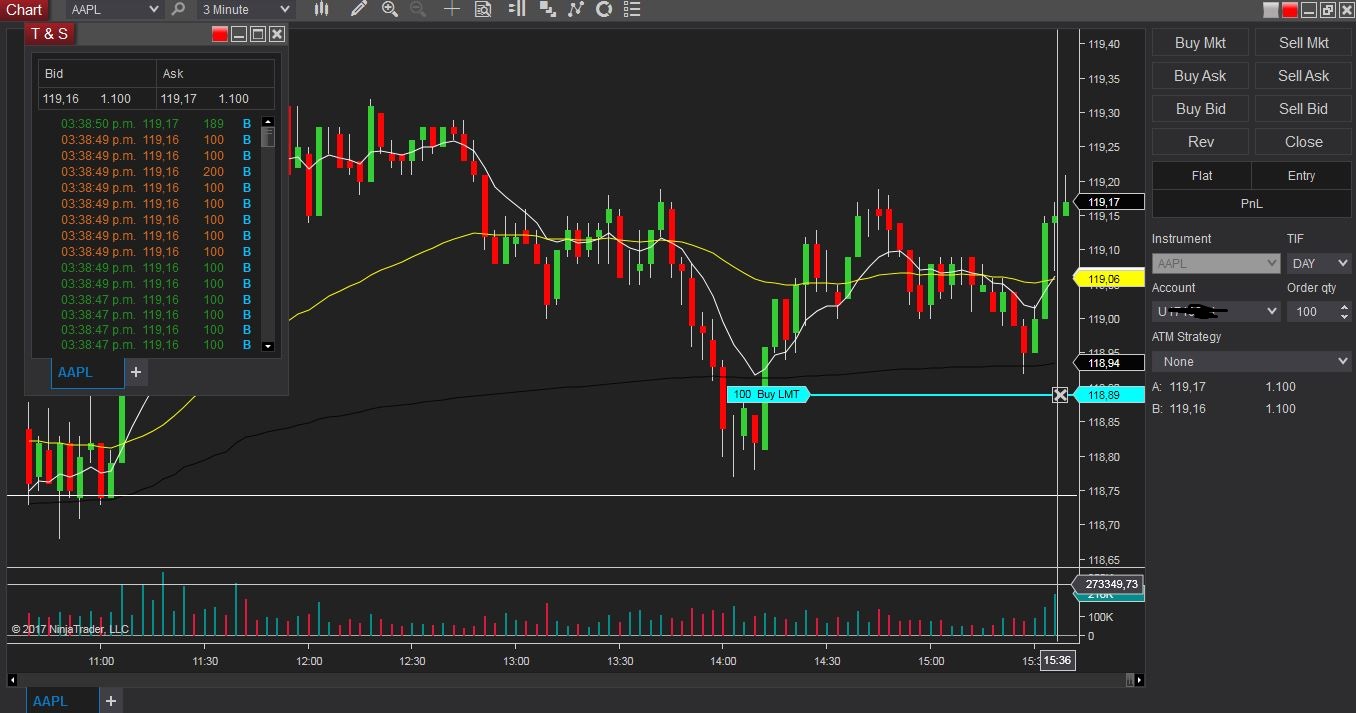Image resolution: width=1356 pixels, height=713 pixels.
Task: Open the Account dropdown
Action: click(1216, 311)
